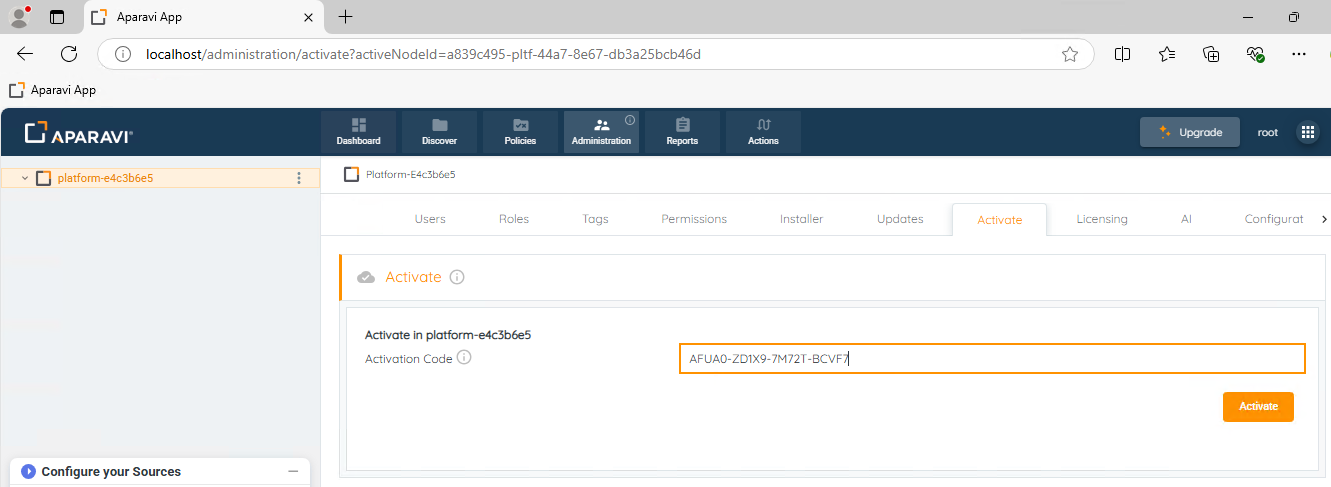1331x487 pixels.
Task: Open Browser essentials heart icon
Action: point(1256,54)
